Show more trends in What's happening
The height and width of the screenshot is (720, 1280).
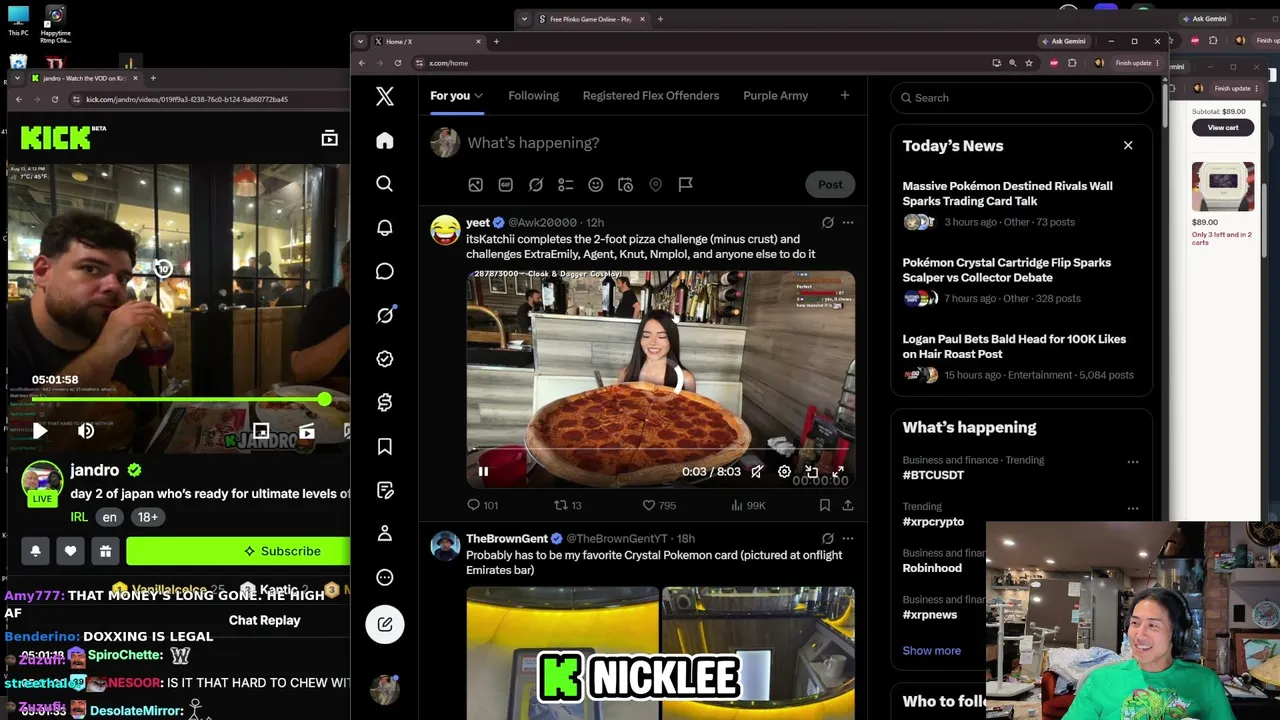click(x=932, y=651)
